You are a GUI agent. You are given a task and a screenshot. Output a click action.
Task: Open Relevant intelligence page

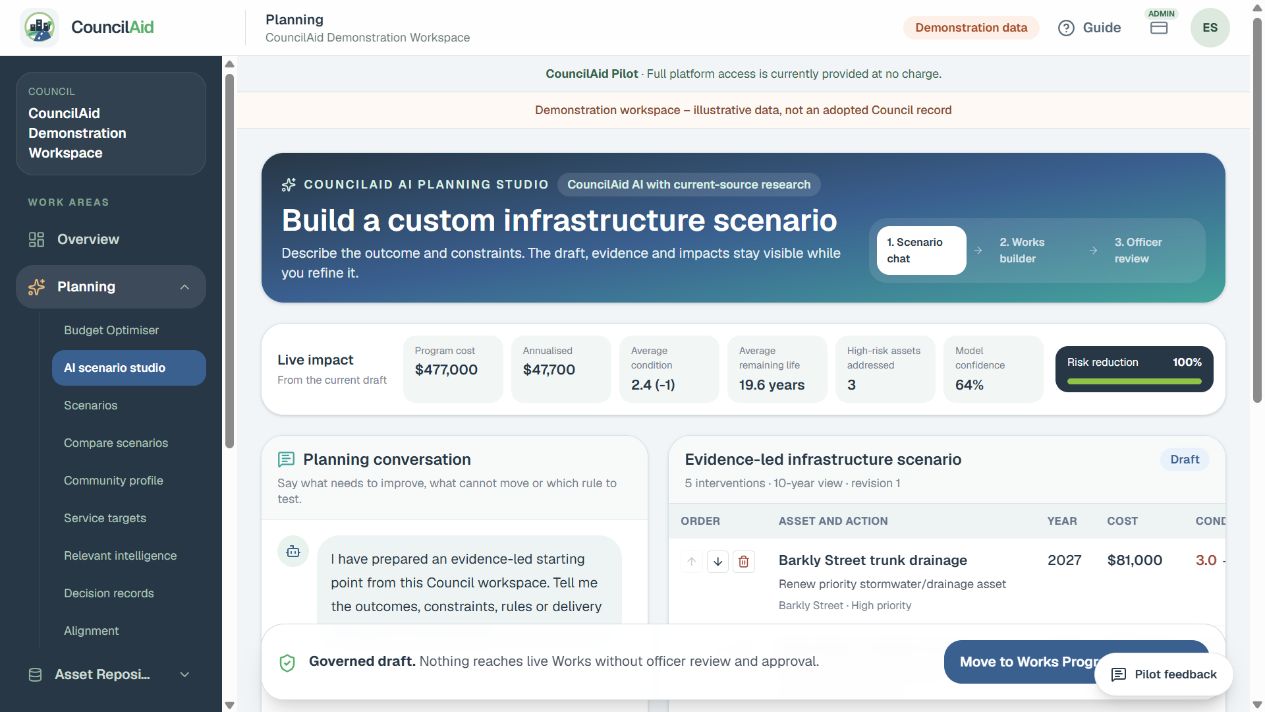129,556
